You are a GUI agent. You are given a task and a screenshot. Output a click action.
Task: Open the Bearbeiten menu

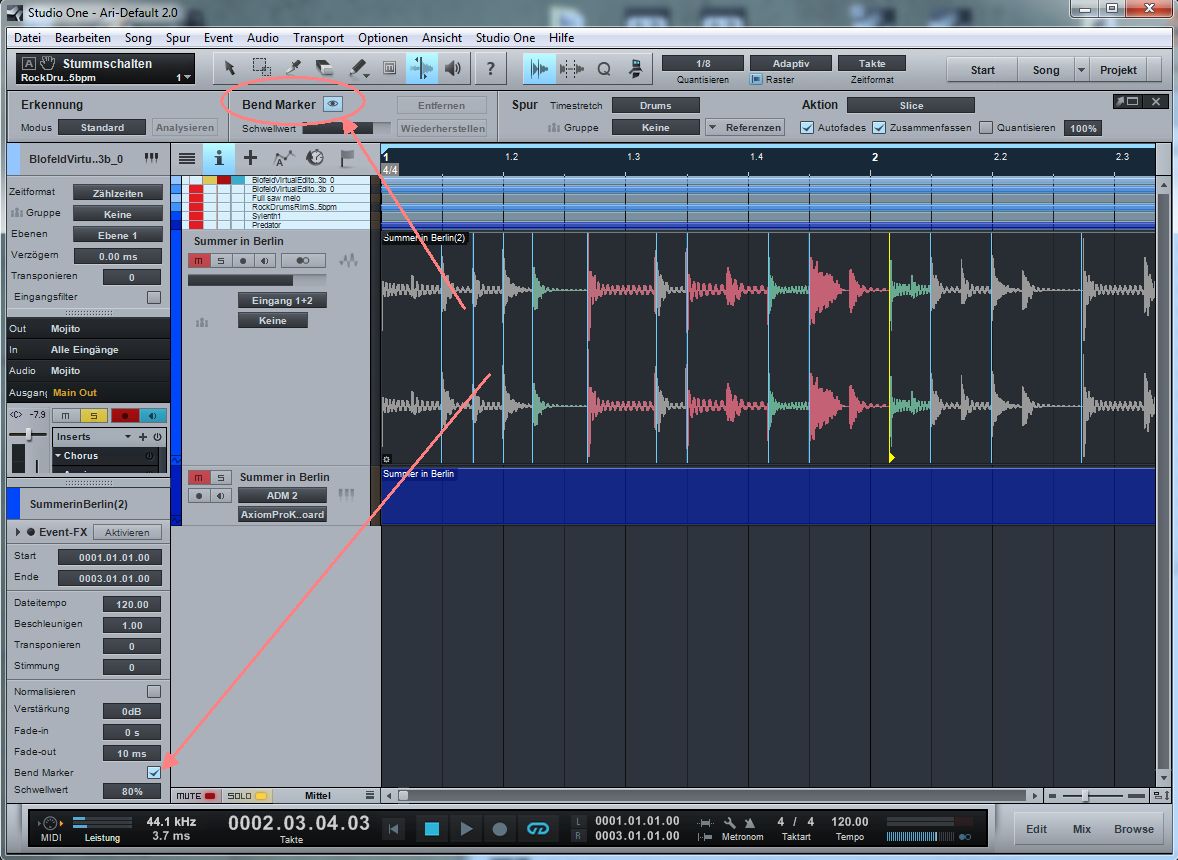83,38
